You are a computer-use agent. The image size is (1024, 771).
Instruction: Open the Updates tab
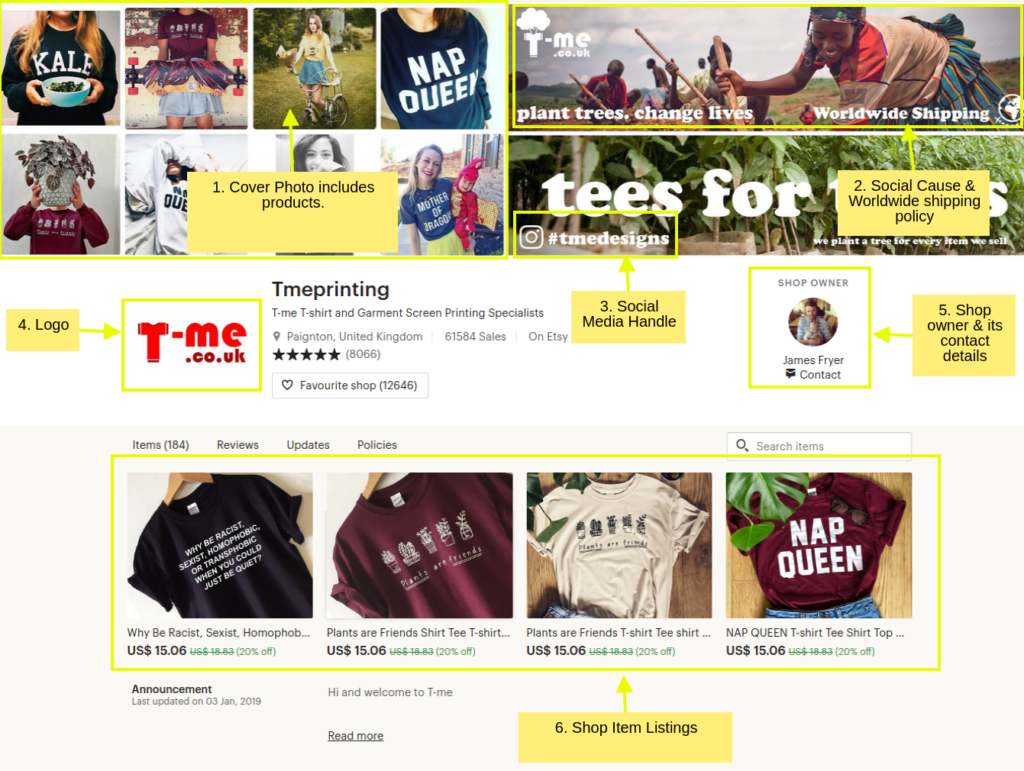(x=308, y=445)
